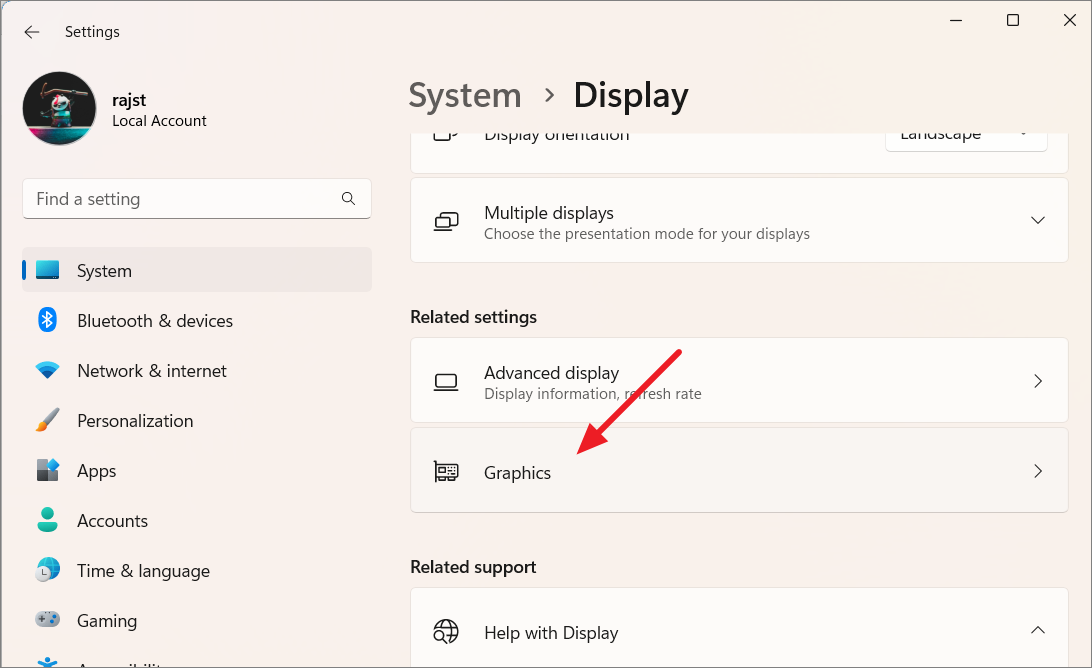
Task: Click the Time & language clock icon
Action: click(47, 570)
